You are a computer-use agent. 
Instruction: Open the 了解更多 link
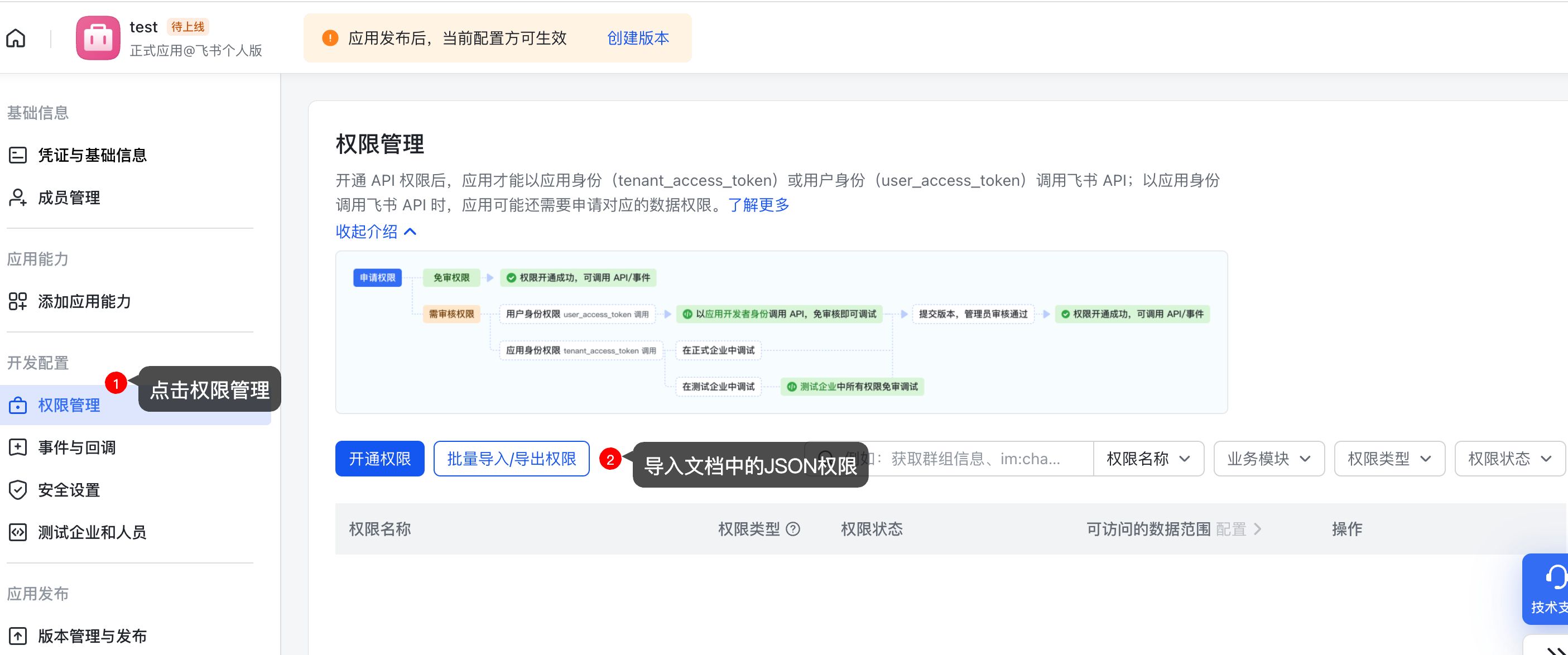click(758, 205)
